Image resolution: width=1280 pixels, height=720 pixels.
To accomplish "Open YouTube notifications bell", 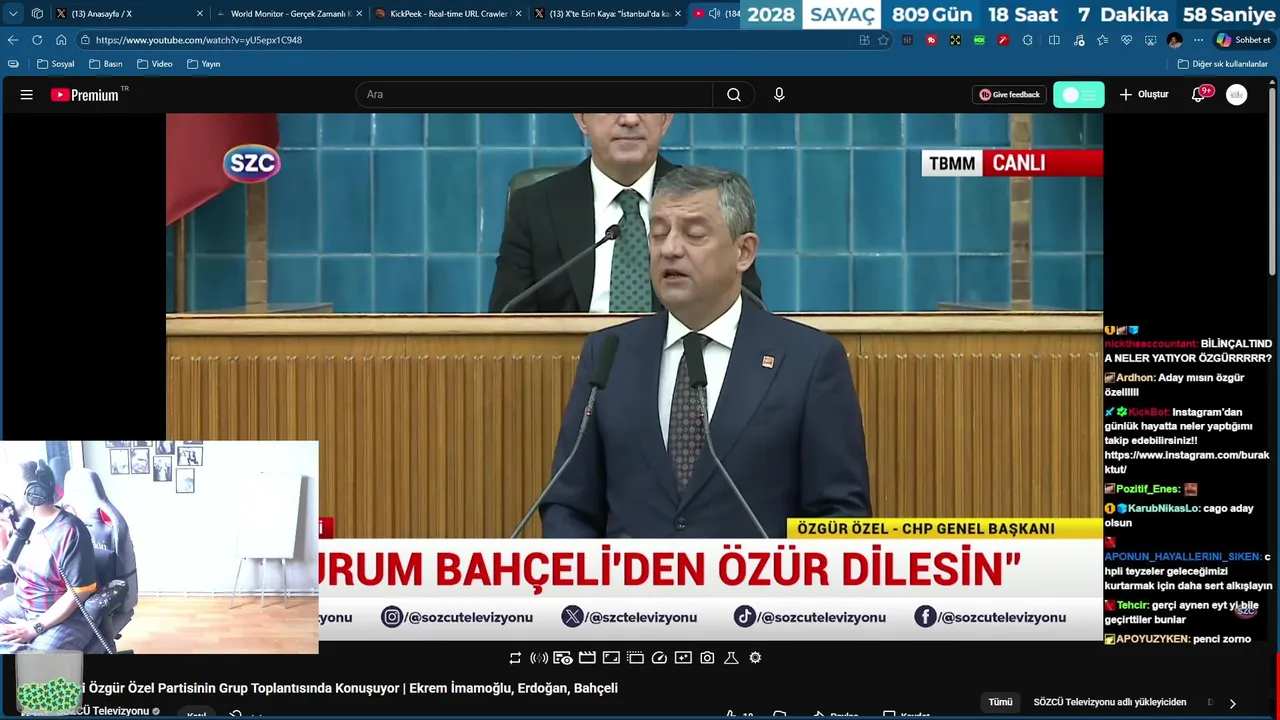I will (1199, 94).
